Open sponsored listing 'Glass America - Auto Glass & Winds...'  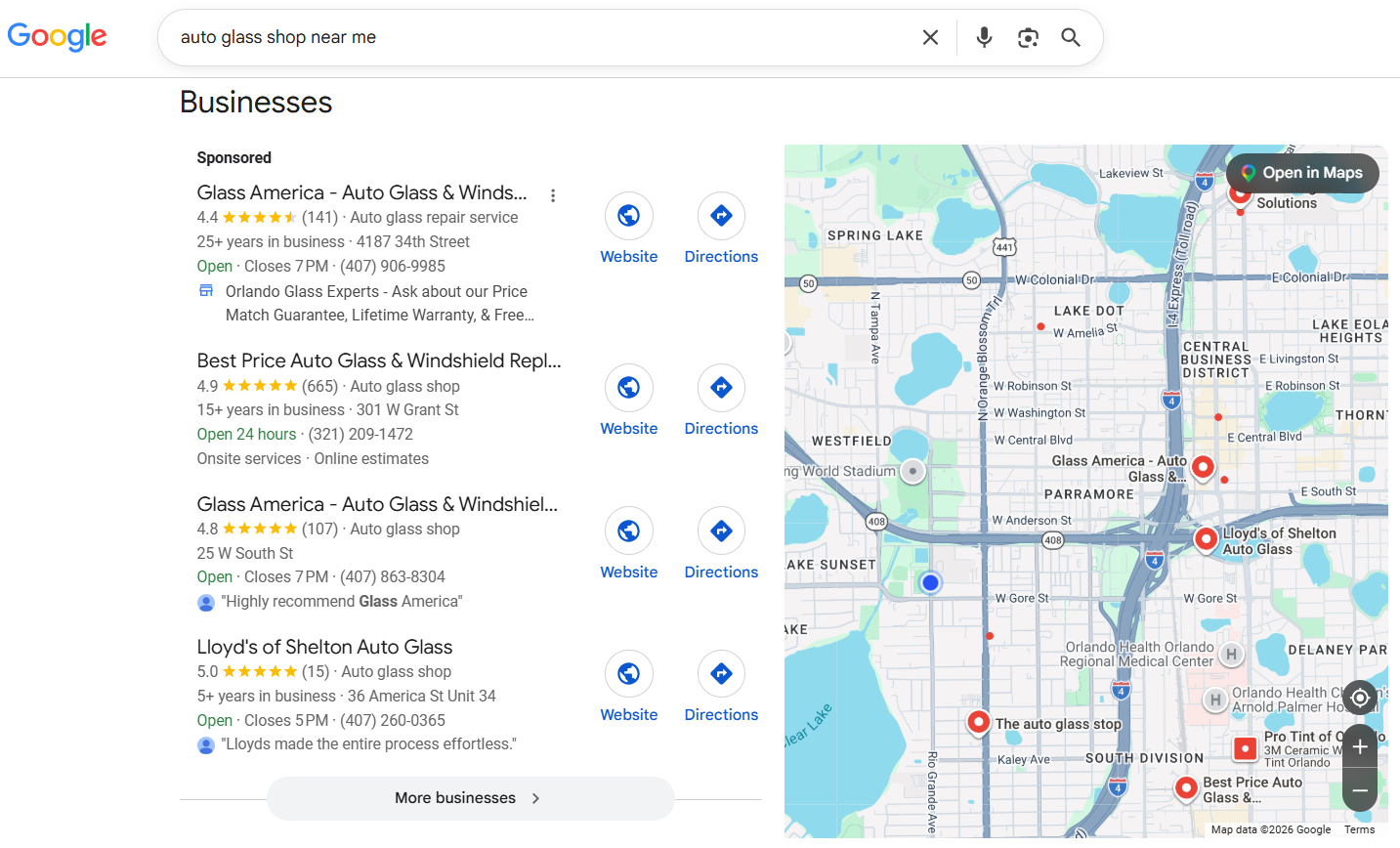[x=361, y=192]
